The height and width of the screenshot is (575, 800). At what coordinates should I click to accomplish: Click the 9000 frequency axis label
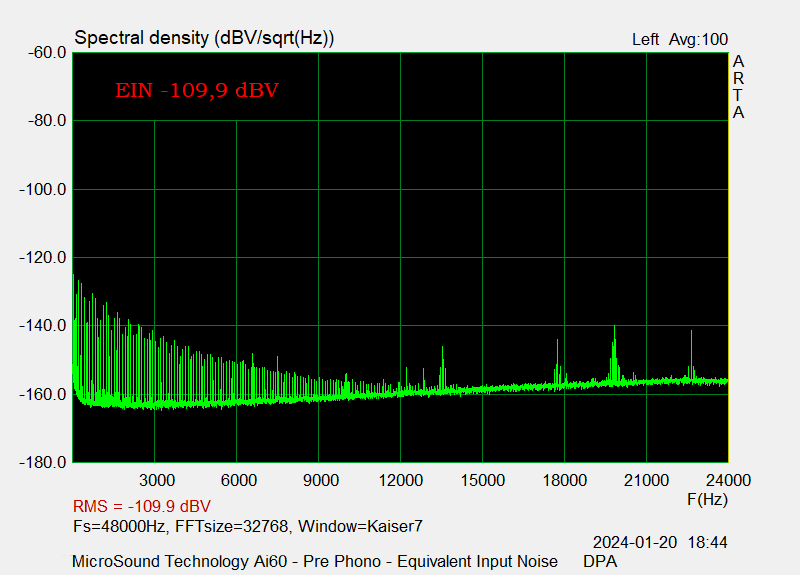321,480
